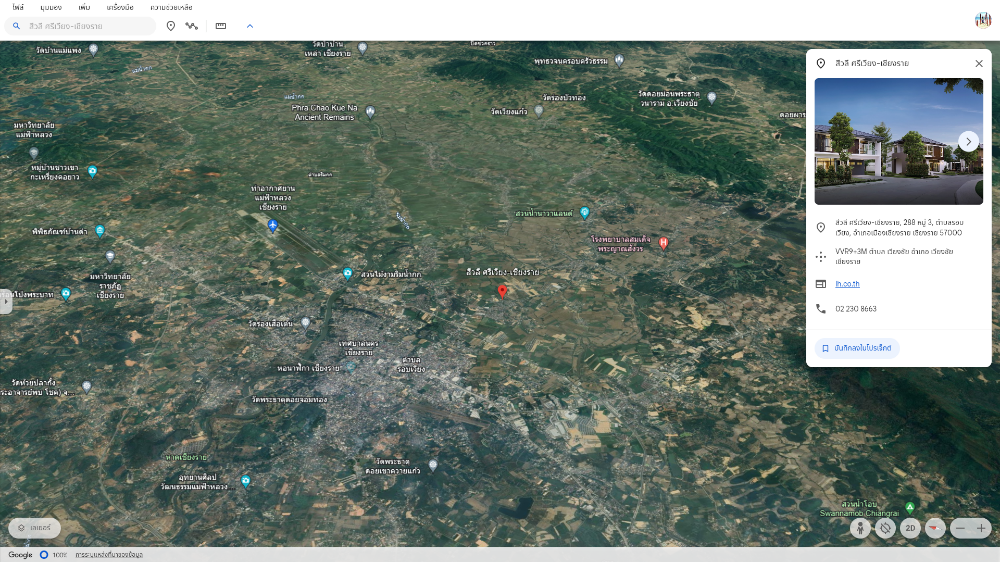Click the hill tribe village camera marker
1000x562 pixels.
(92, 171)
